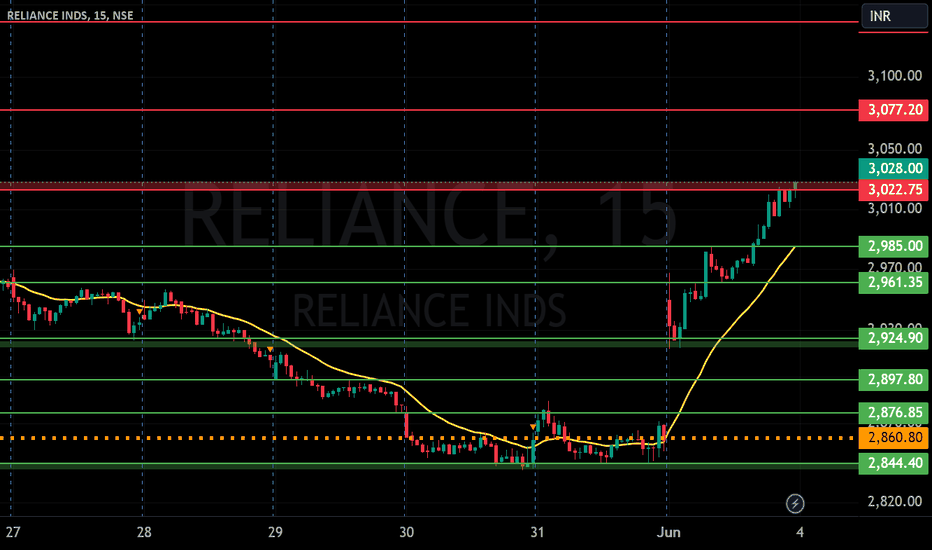932x550 pixels.
Task: Click the 31 date label on time axis
Action: click(537, 532)
